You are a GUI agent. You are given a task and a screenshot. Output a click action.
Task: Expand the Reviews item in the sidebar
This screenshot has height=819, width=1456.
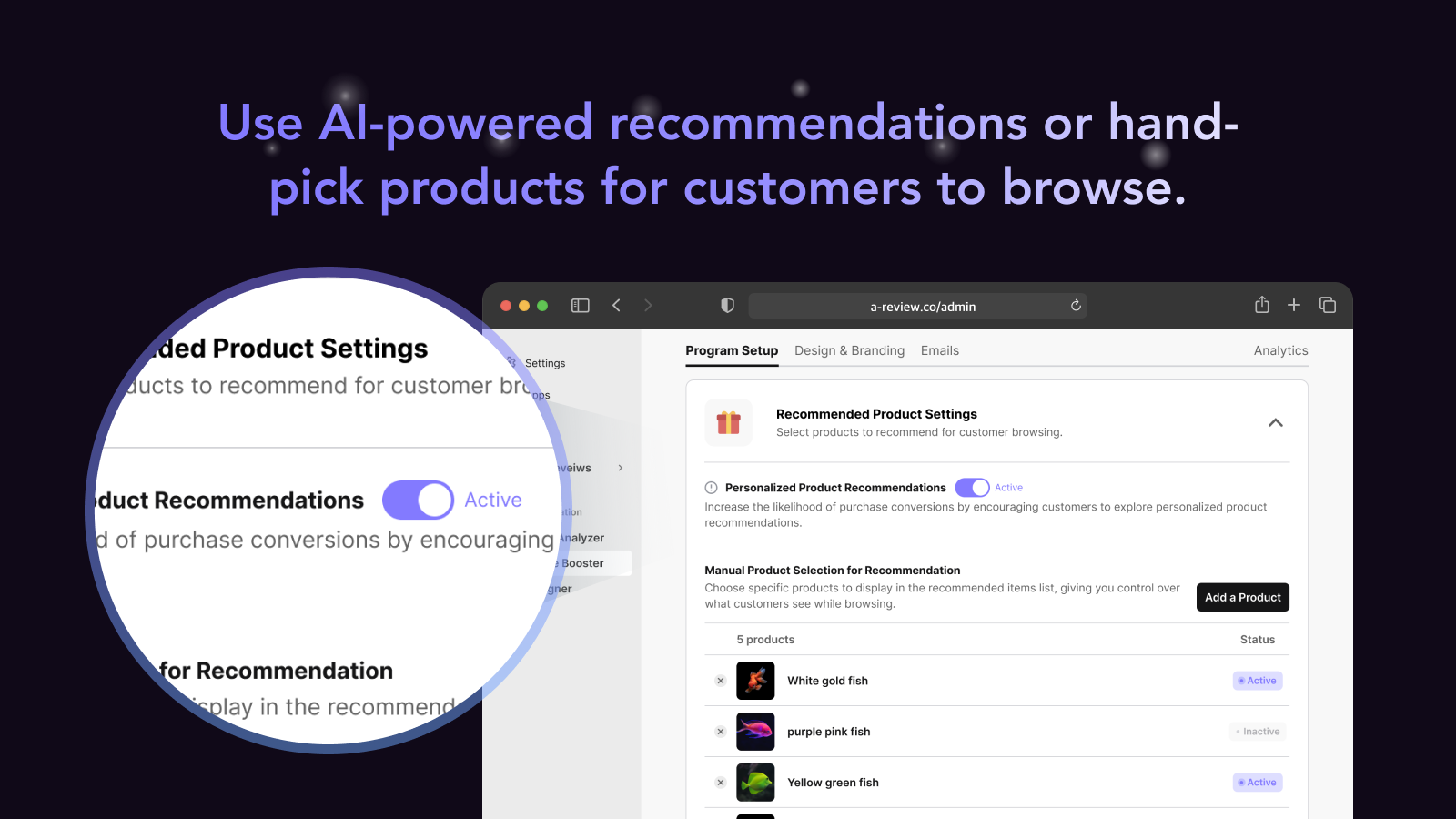pyautogui.click(x=620, y=468)
